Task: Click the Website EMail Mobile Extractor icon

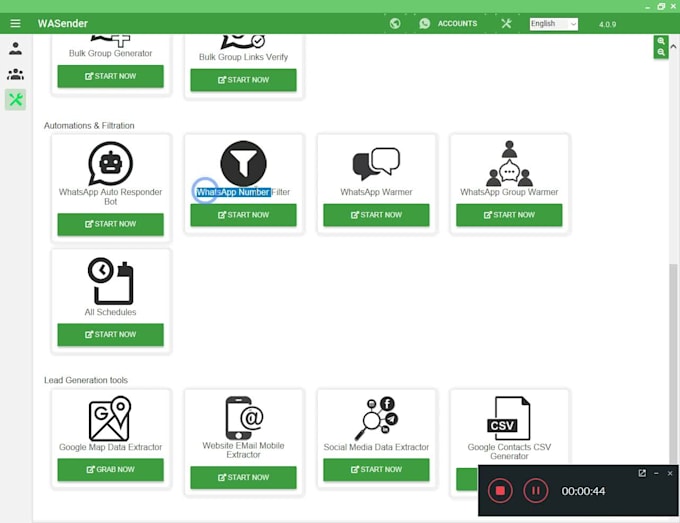Action: [244, 418]
